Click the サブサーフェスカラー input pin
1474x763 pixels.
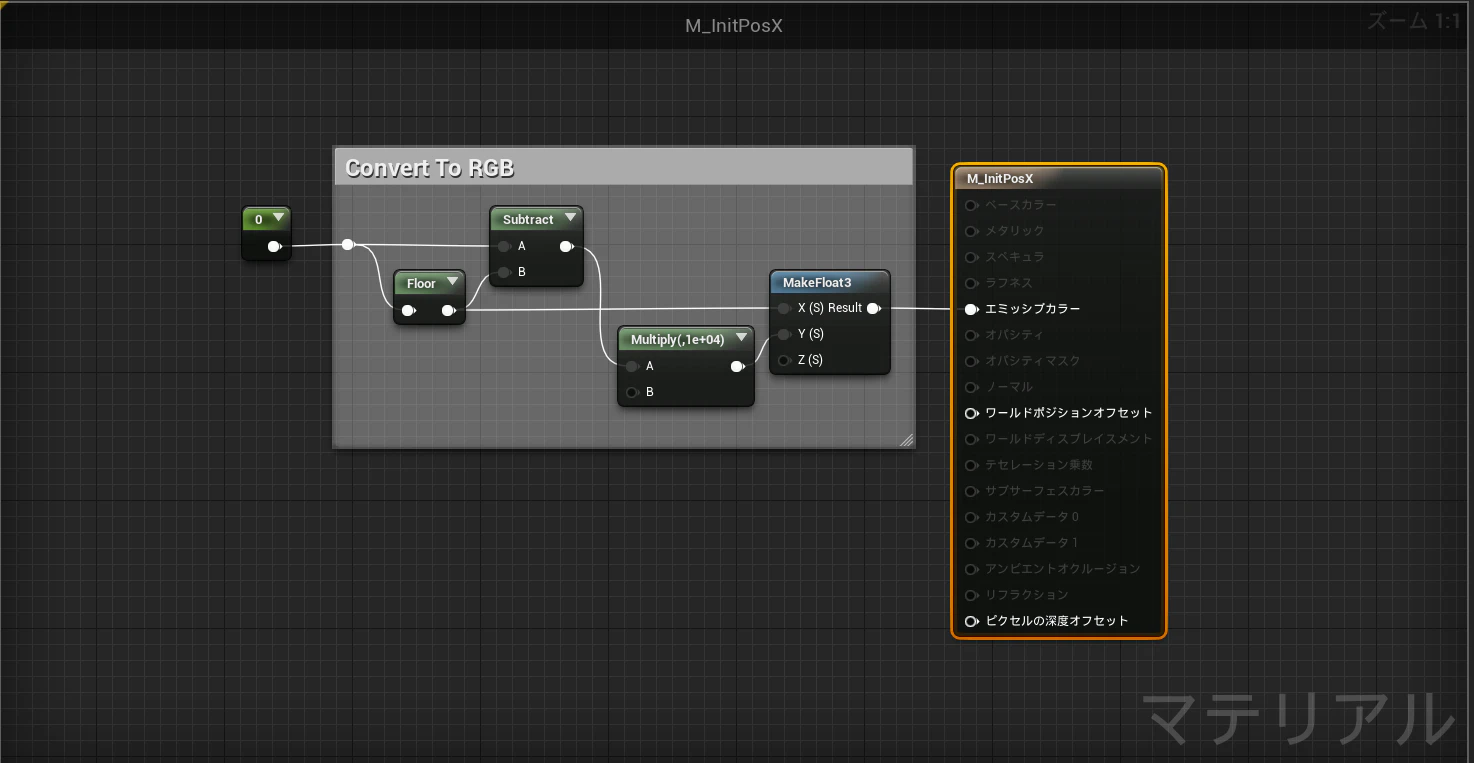click(x=971, y=491)
